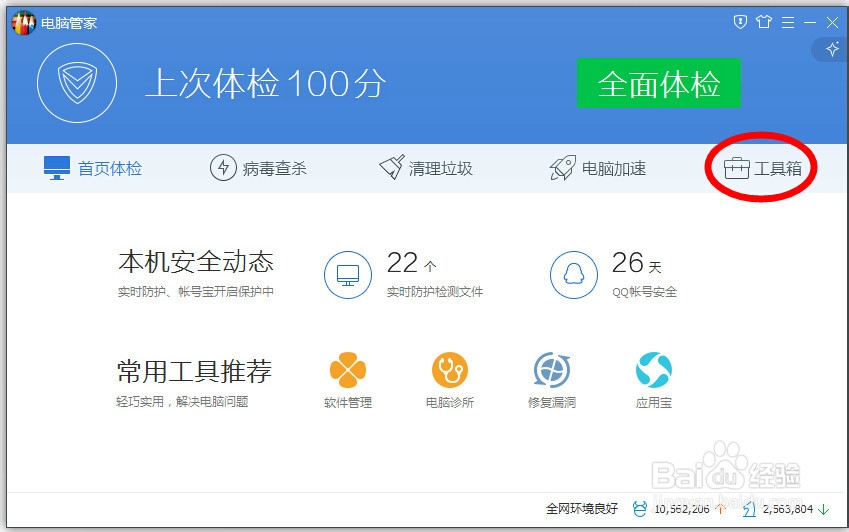Click the QQ penguin account security icon

pyautogui.click(x=574, y=275)
